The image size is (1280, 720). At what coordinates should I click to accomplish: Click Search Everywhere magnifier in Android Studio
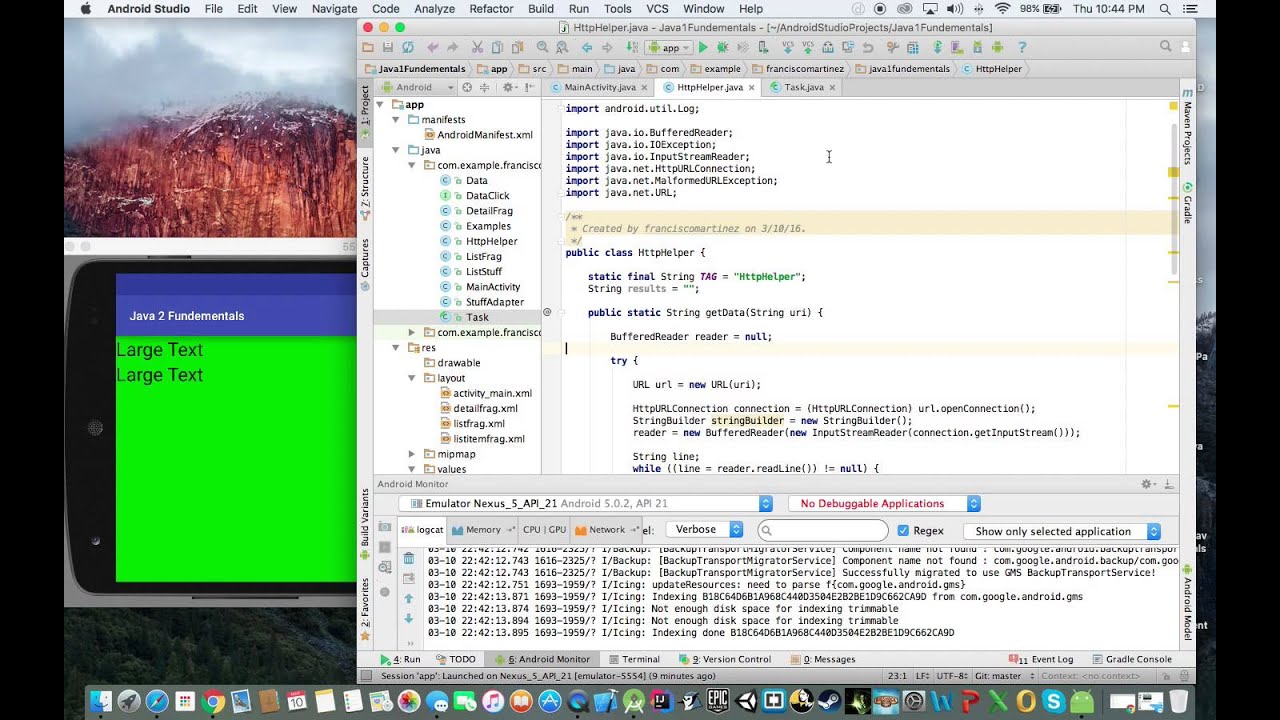tap(1165, 46)
